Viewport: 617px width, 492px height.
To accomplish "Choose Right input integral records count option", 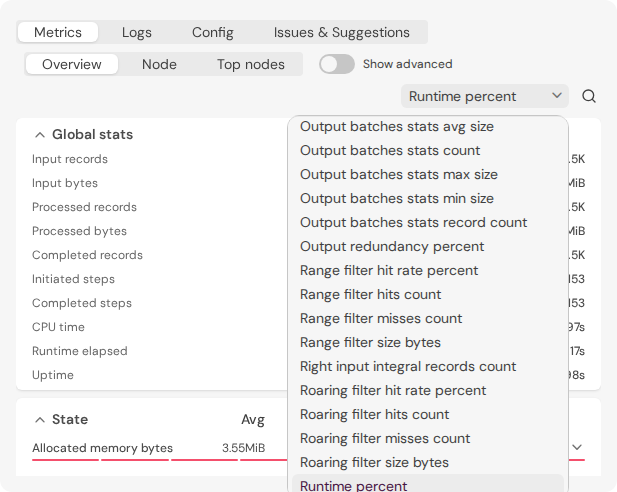I will click(x=428, y=367).
